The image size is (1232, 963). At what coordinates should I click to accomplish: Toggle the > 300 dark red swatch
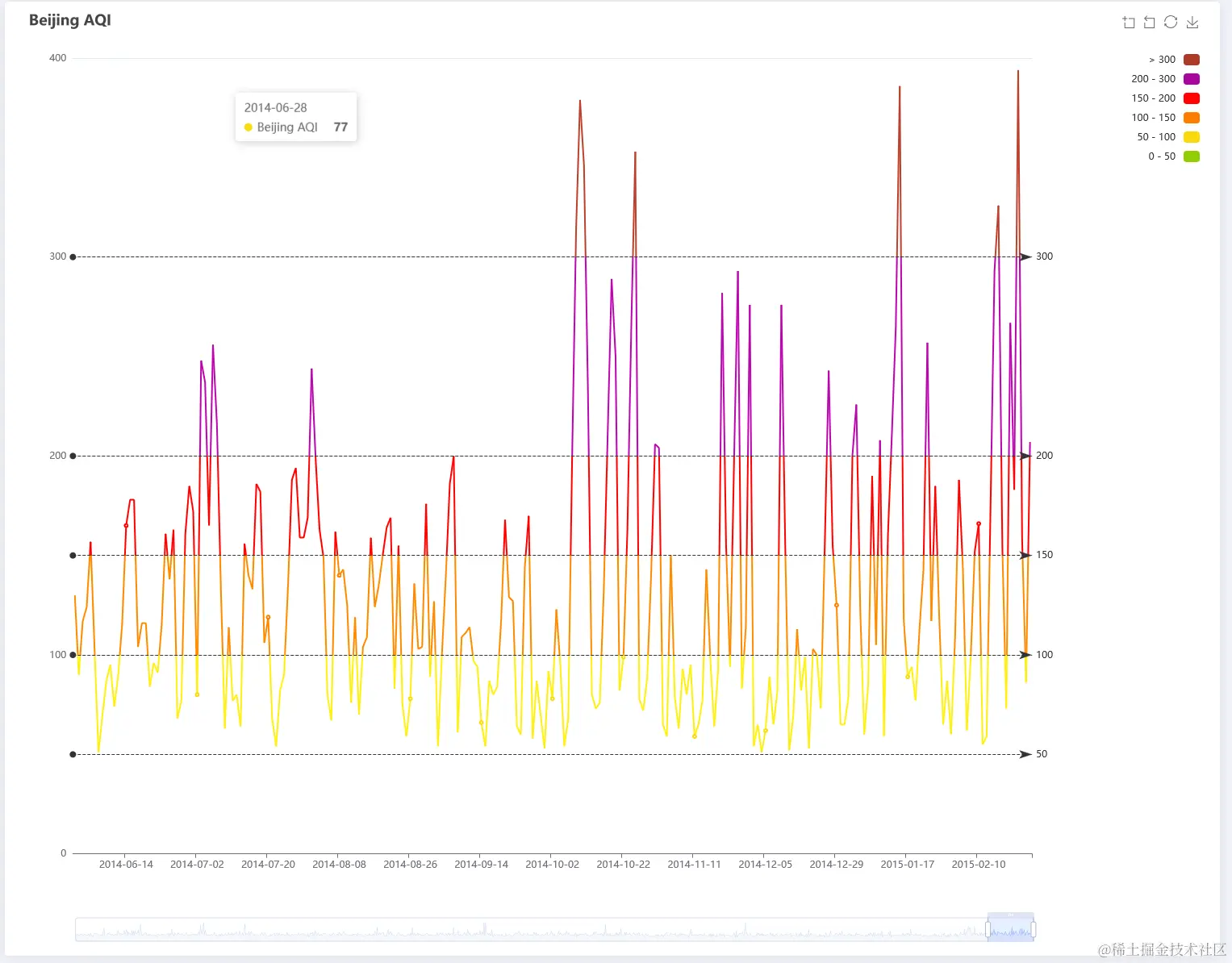pos(1191,60)
